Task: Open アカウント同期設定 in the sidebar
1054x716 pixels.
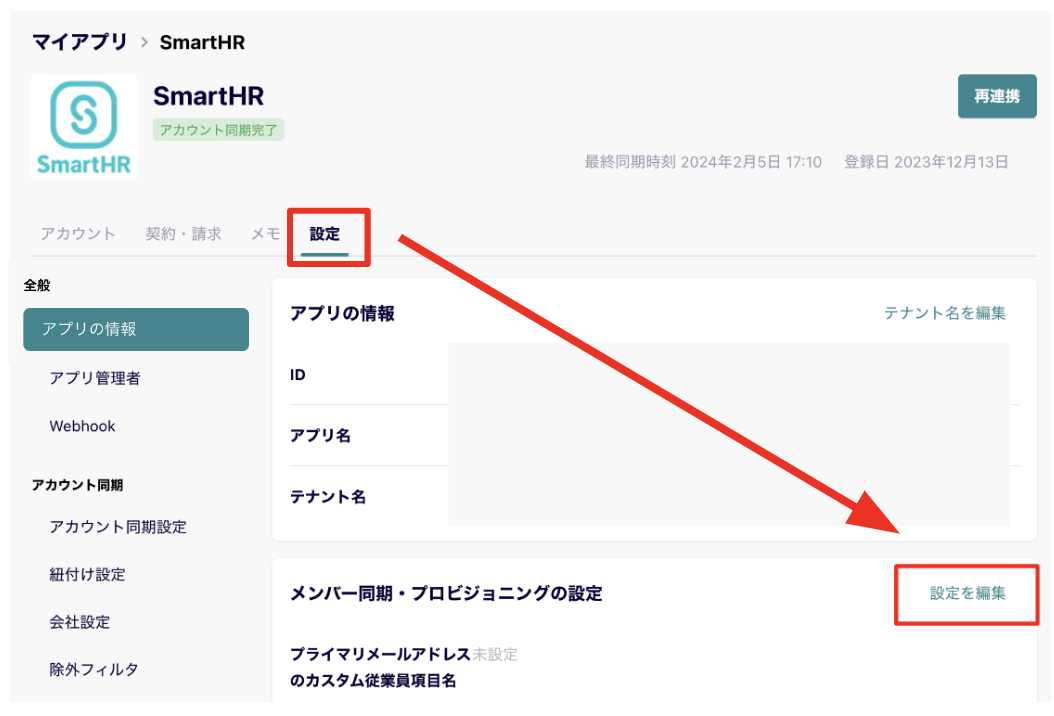Action: point(118,527)
